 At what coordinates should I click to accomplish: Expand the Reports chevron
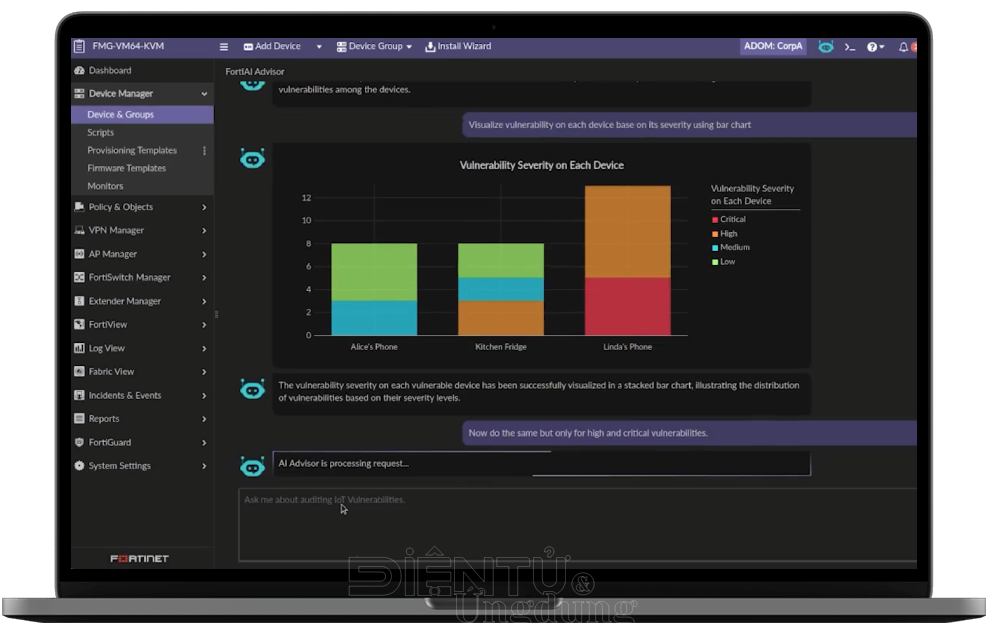point(204,419)
